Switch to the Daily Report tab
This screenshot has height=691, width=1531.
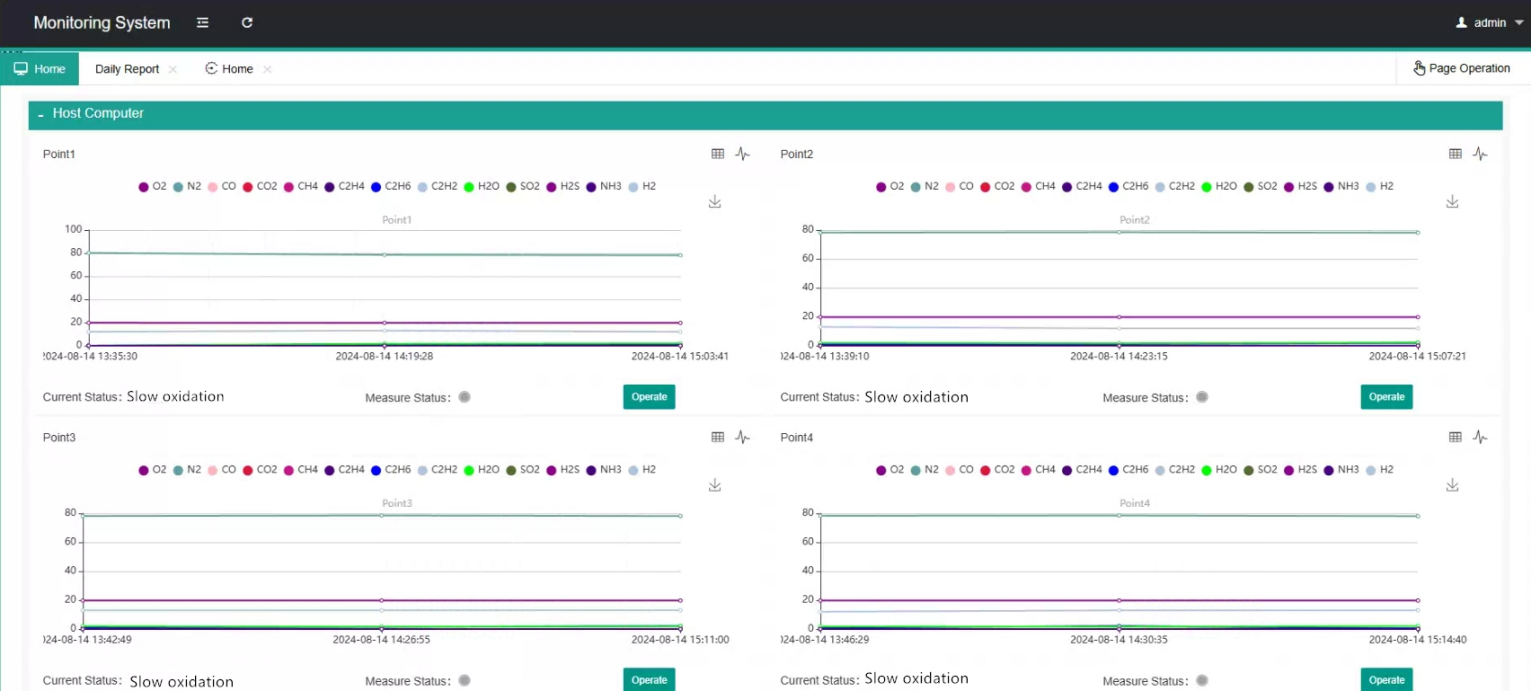pyautogui.click(x=127, y=69)
